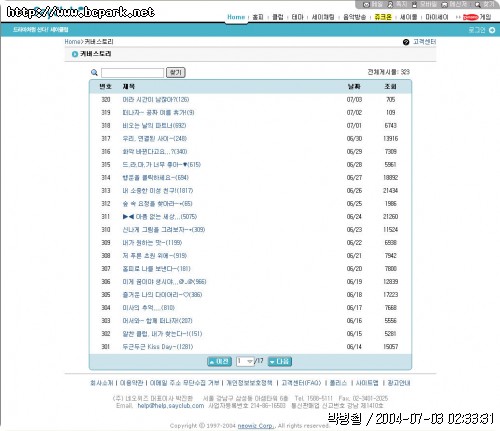Screen dimensions: 500x431
Task: Open post number 308 title link
Action: pyautogui.click(x=154, y=256)
